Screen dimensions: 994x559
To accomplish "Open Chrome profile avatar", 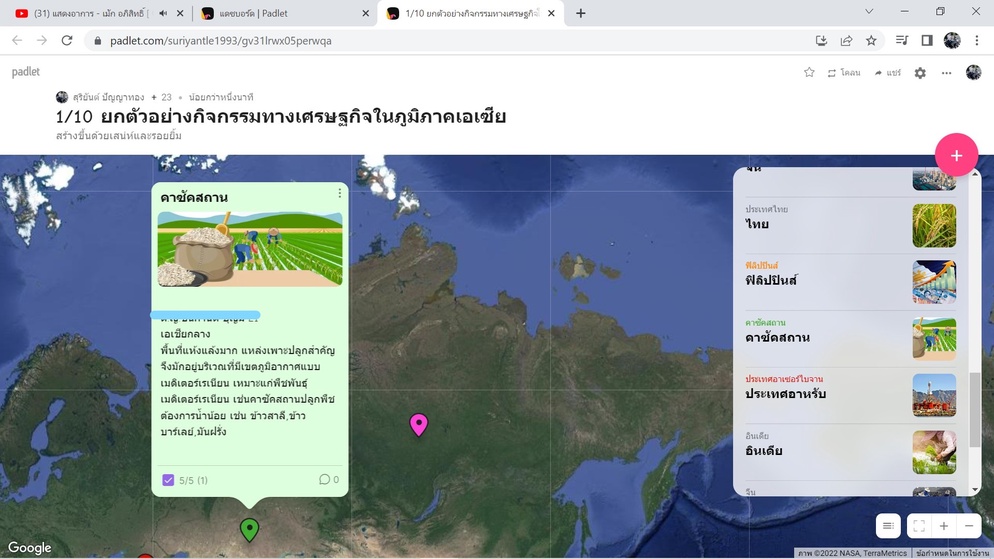I will (x=952, y=41).
